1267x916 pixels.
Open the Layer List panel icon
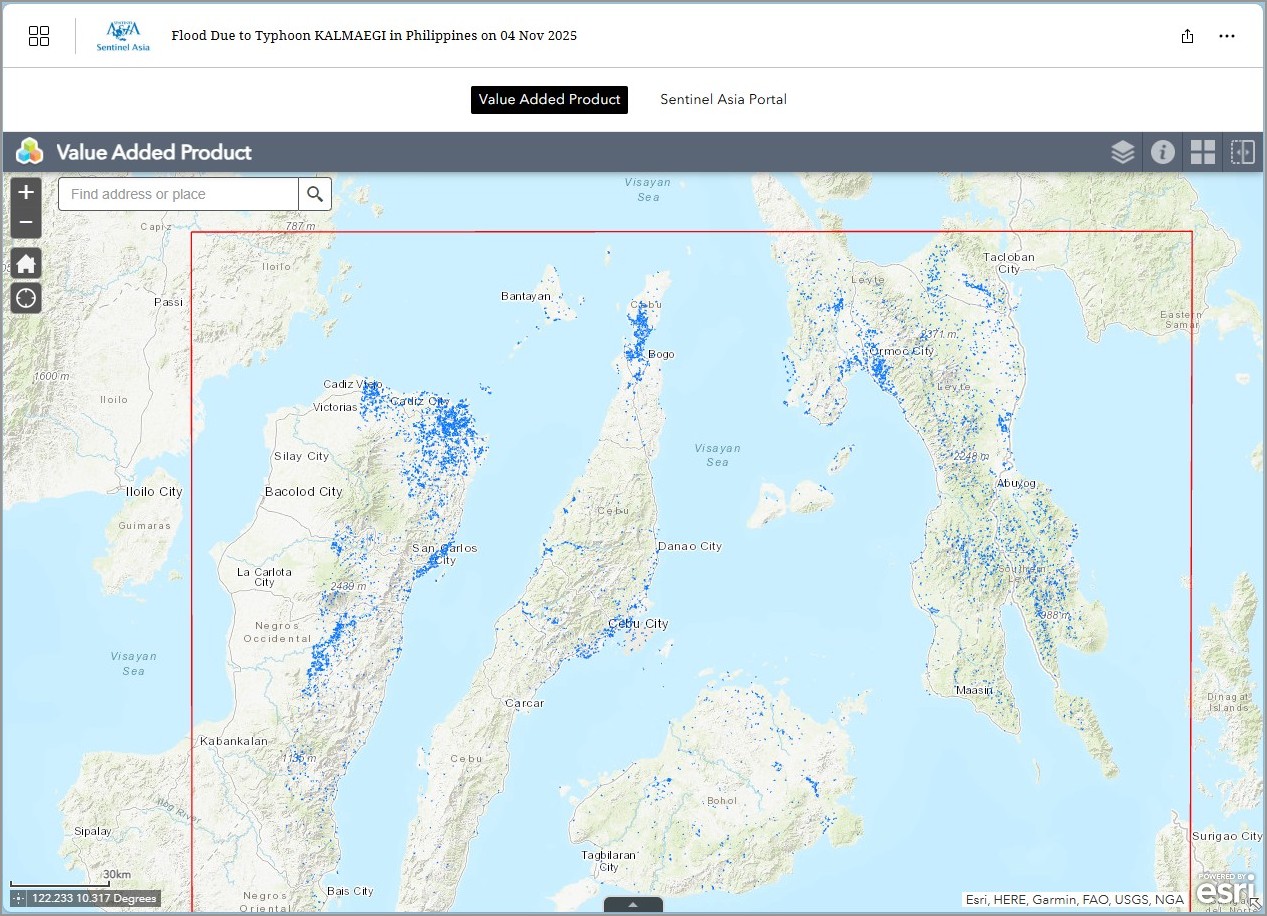[x=1122, y=152]
